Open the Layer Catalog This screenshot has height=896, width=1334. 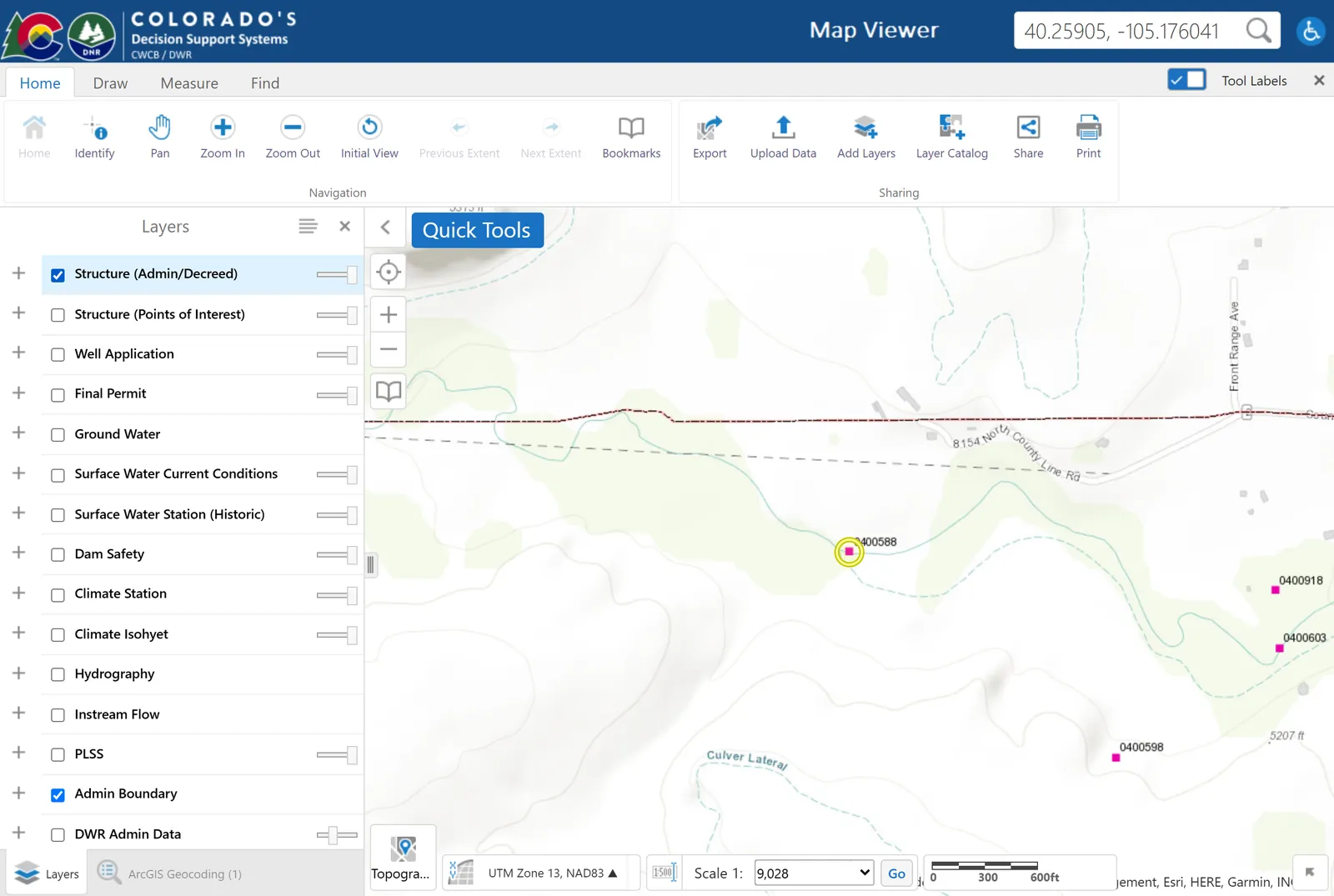point(951,138)
